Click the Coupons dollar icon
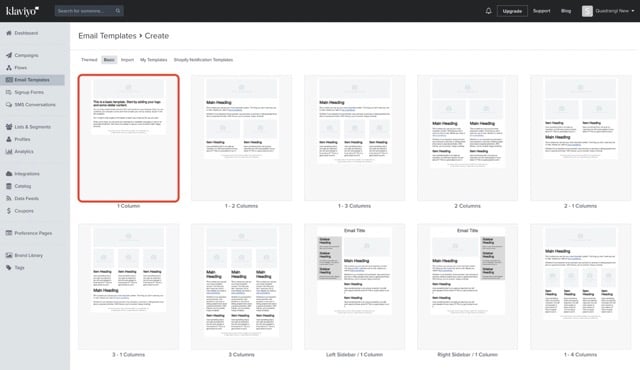640x370 pixels. tap(9, 211)
